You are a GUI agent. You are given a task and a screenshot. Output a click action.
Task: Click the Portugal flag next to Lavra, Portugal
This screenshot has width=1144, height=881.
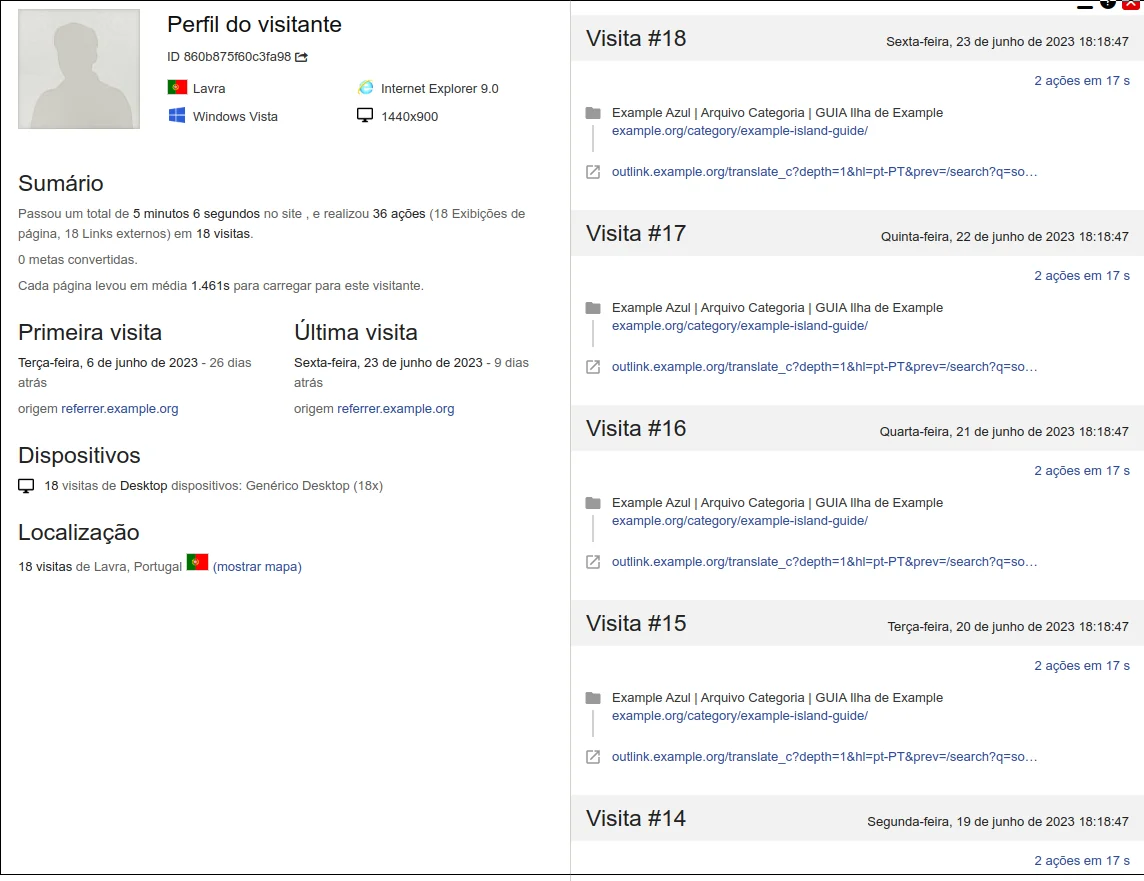pyautogui.click(x=197, y=563)
